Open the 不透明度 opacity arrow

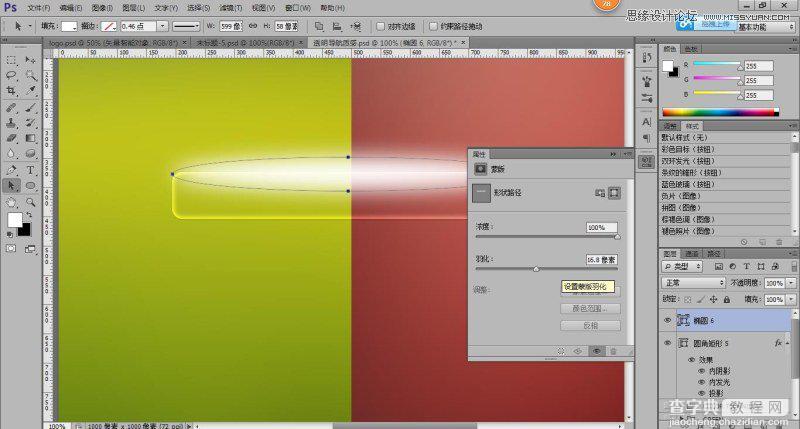791,283
